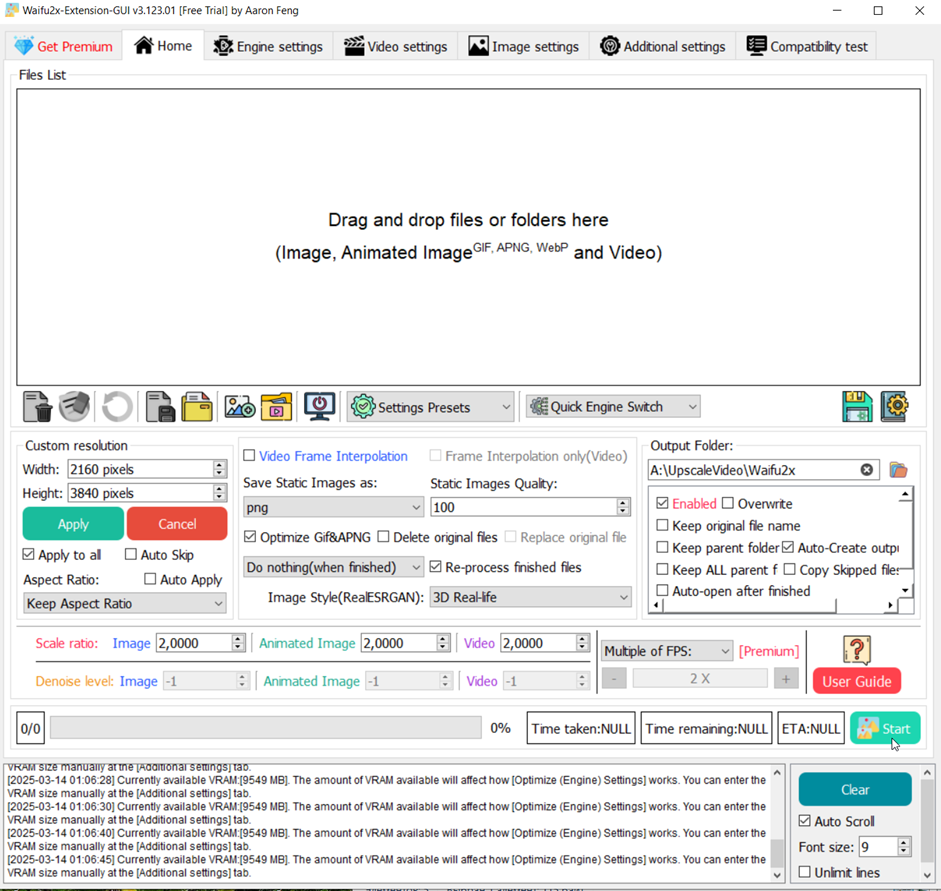Open the Quick Engine Switch dropdown
941x891 pixels.
(613, 407)
